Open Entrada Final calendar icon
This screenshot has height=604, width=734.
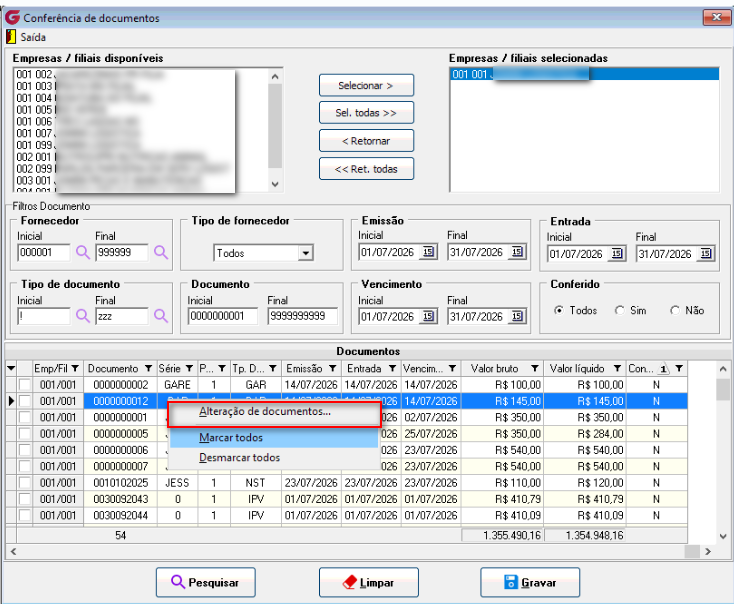tap(706, 254)
